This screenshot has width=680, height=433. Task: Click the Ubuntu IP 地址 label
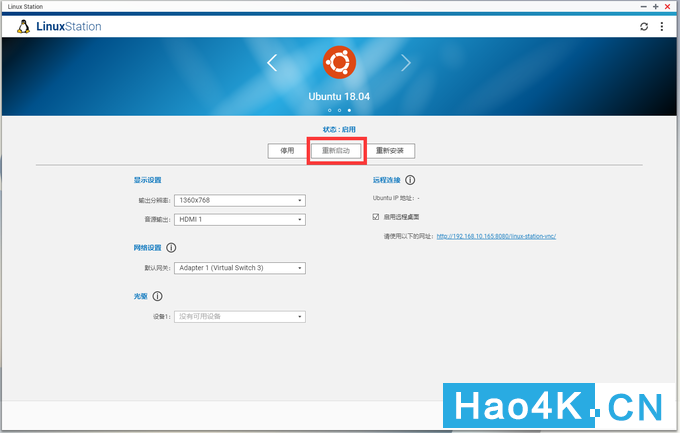coord(393,198)
